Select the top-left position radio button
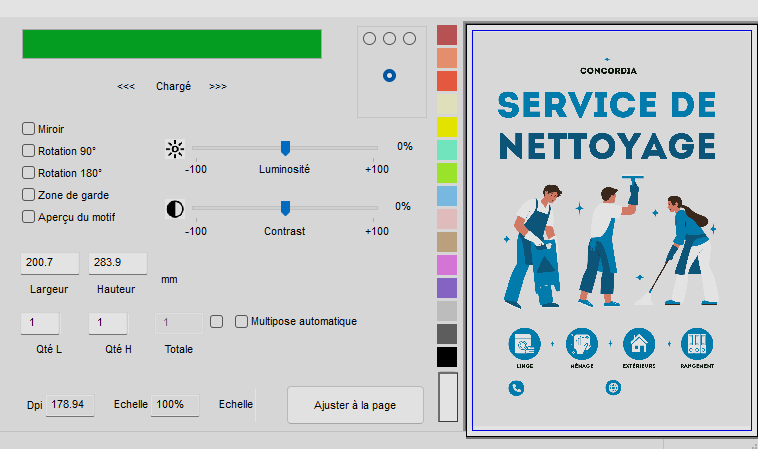 pyautogui.click(x=370, y=38)
